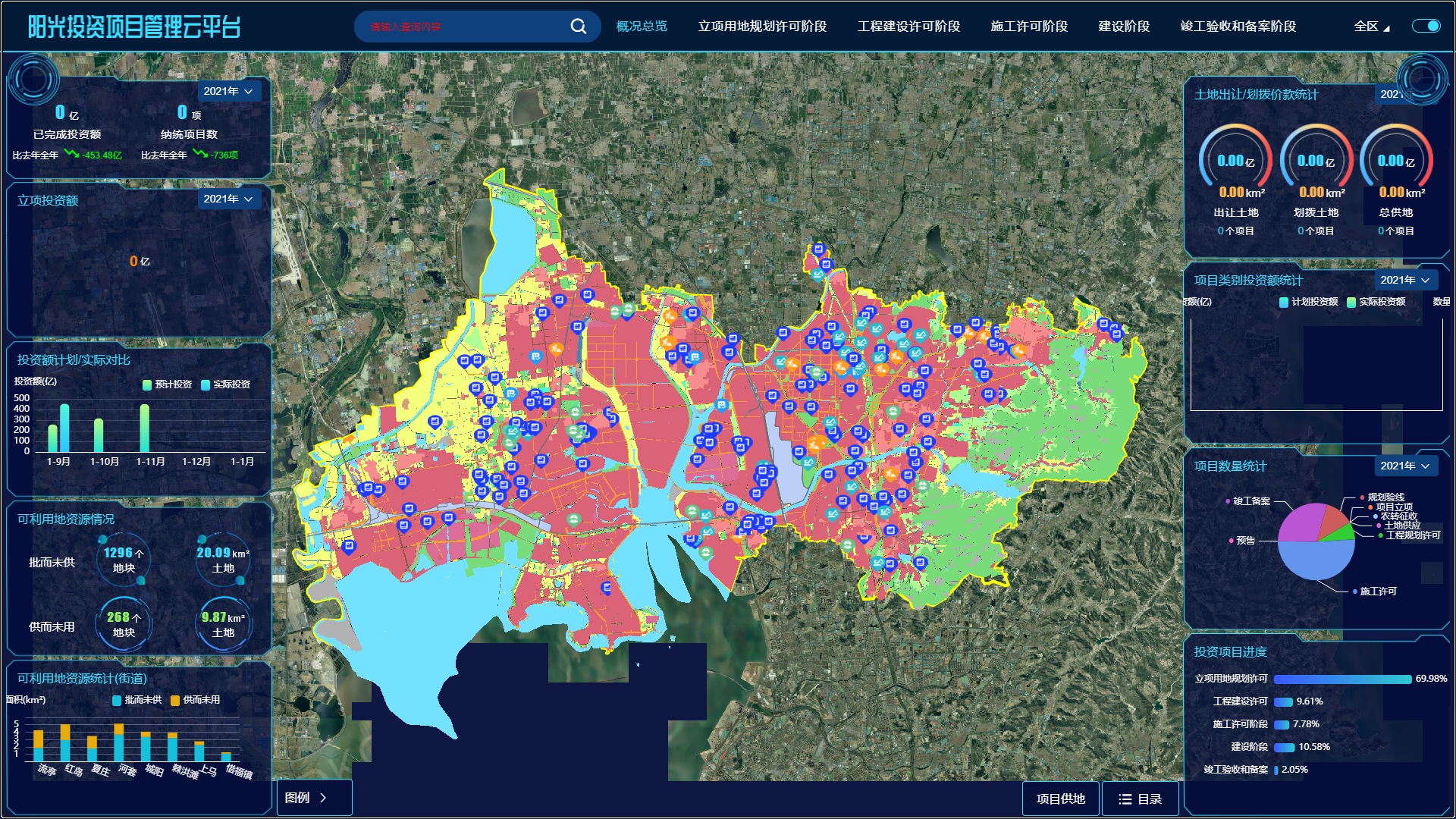Open the 建设阶段 tab

pyautogui.click(x=1123, y=27)
